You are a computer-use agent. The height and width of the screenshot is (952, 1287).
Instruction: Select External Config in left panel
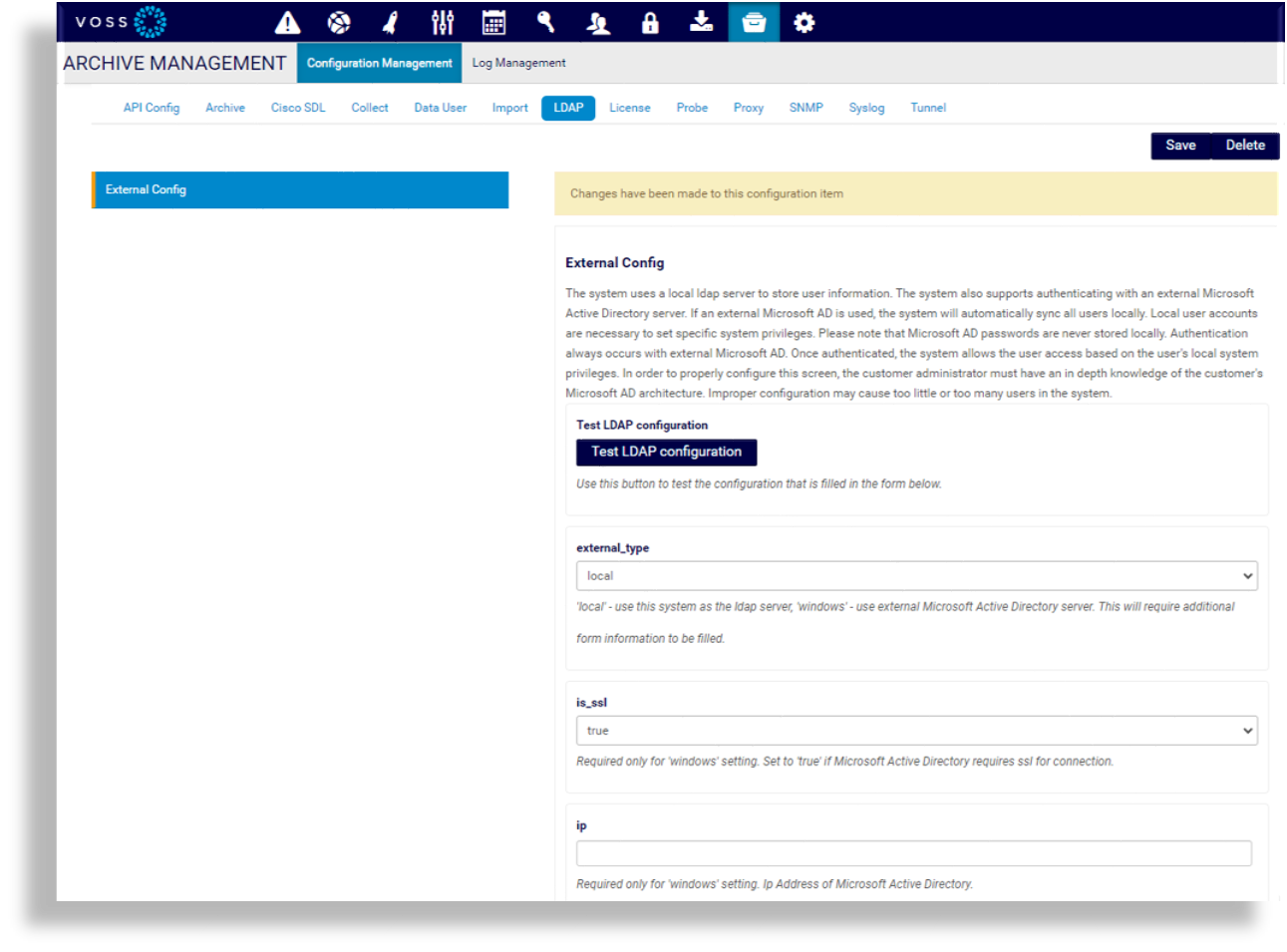pos(300,189)
